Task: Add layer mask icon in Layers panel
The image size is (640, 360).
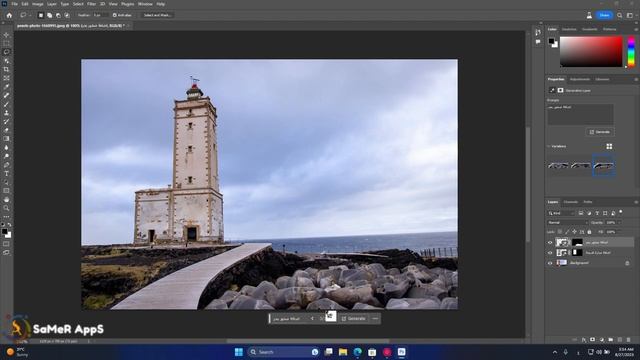Action: (x=593, y=340)
